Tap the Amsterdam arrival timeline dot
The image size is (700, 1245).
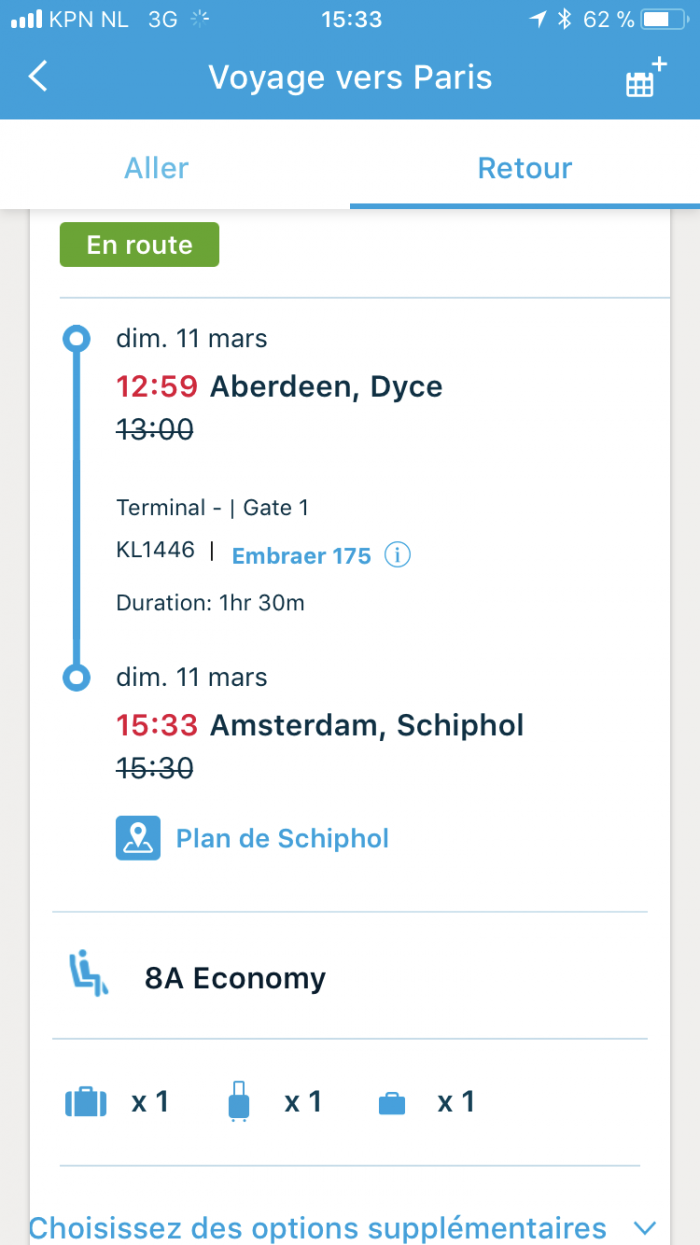pyautogui.click(x=76, y=677)
